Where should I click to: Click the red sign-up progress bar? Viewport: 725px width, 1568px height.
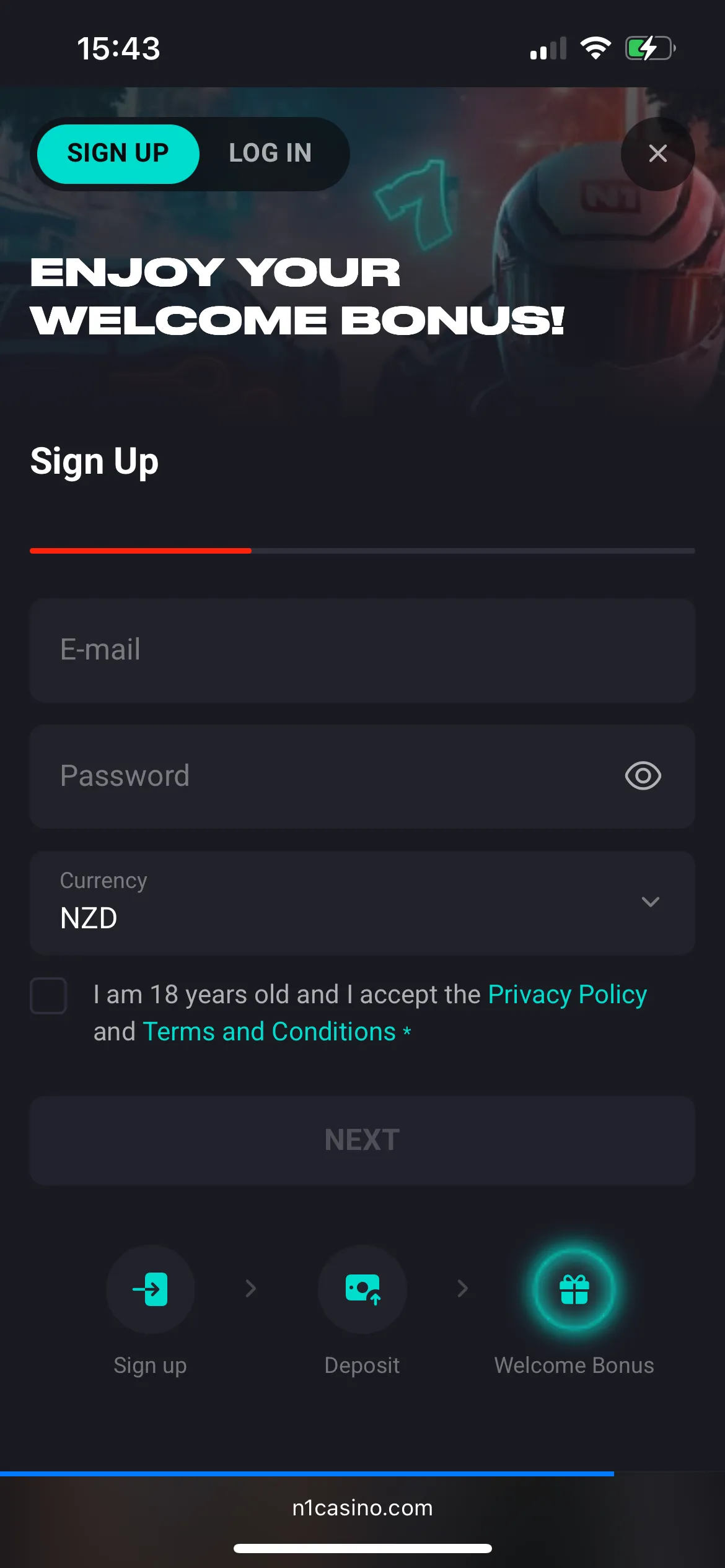[141, 551]
